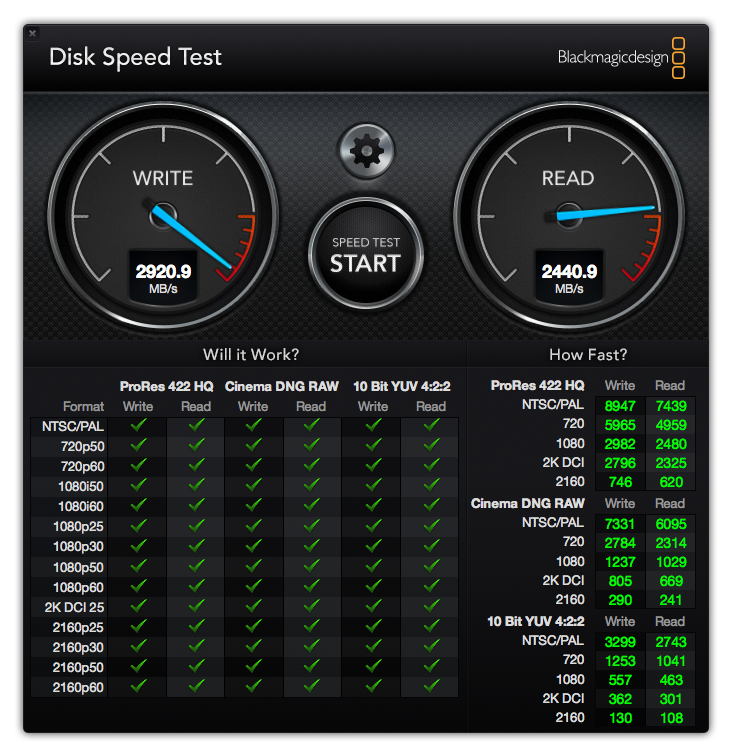Image resolution: width=732 pixels, height=756 pixels.
Task: Start the speed test
Action: pyautogui.click(x=366, y=254)
